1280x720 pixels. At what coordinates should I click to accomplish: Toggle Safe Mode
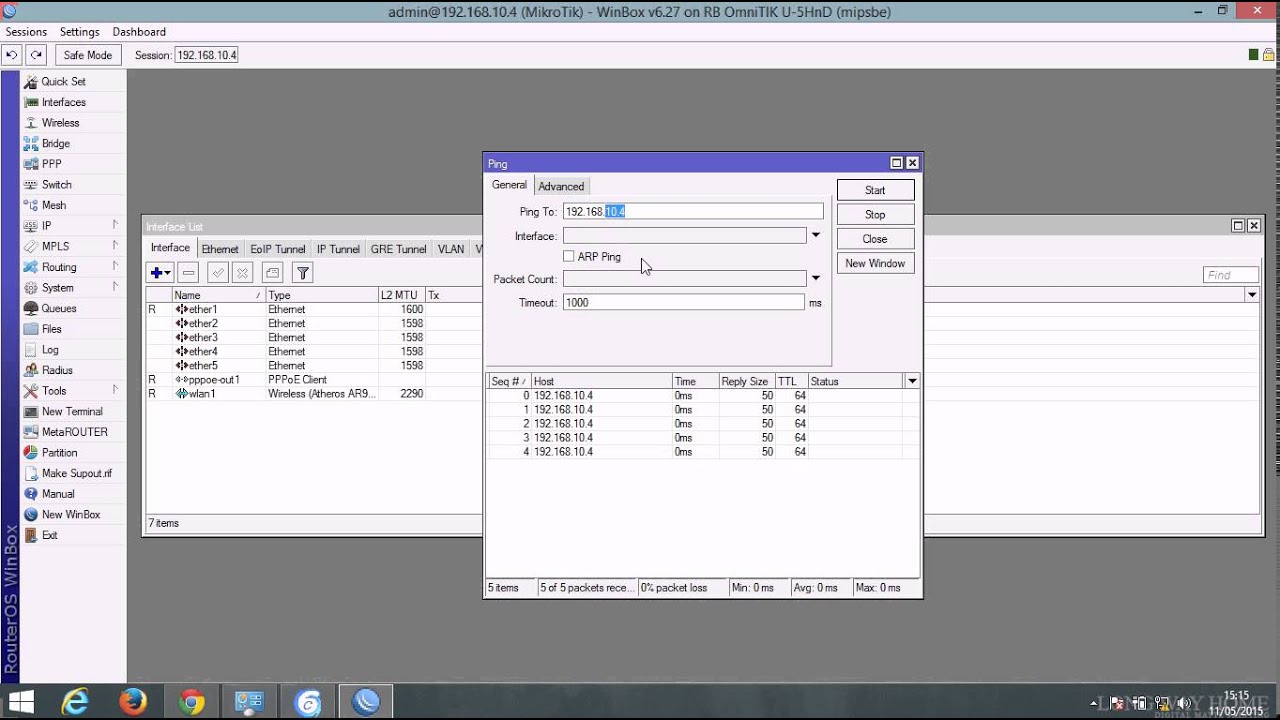[88, 55]
